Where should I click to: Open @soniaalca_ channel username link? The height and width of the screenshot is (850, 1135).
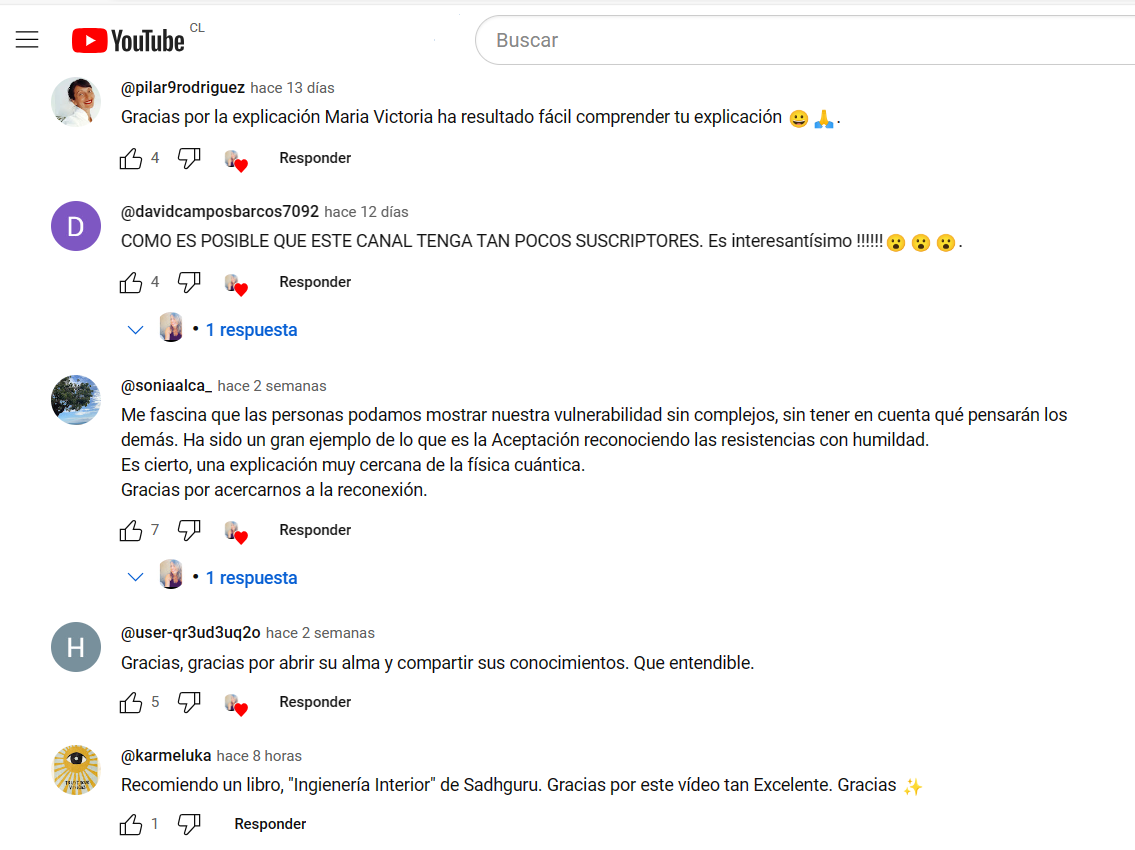pyautogui.click(x=166, y=386)
